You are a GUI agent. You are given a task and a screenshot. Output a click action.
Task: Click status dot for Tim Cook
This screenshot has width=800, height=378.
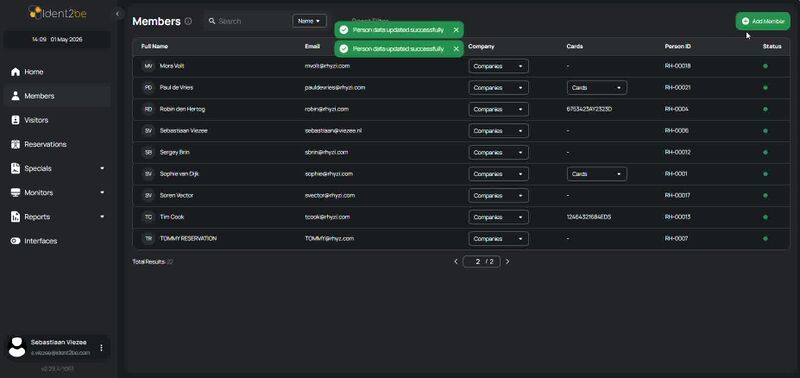pyautogui.click(x=765, y=217)
